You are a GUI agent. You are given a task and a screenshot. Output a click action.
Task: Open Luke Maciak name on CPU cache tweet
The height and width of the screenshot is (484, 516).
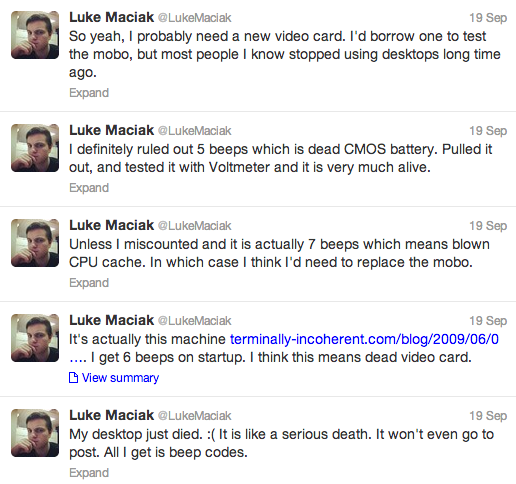tap(111, 225)
